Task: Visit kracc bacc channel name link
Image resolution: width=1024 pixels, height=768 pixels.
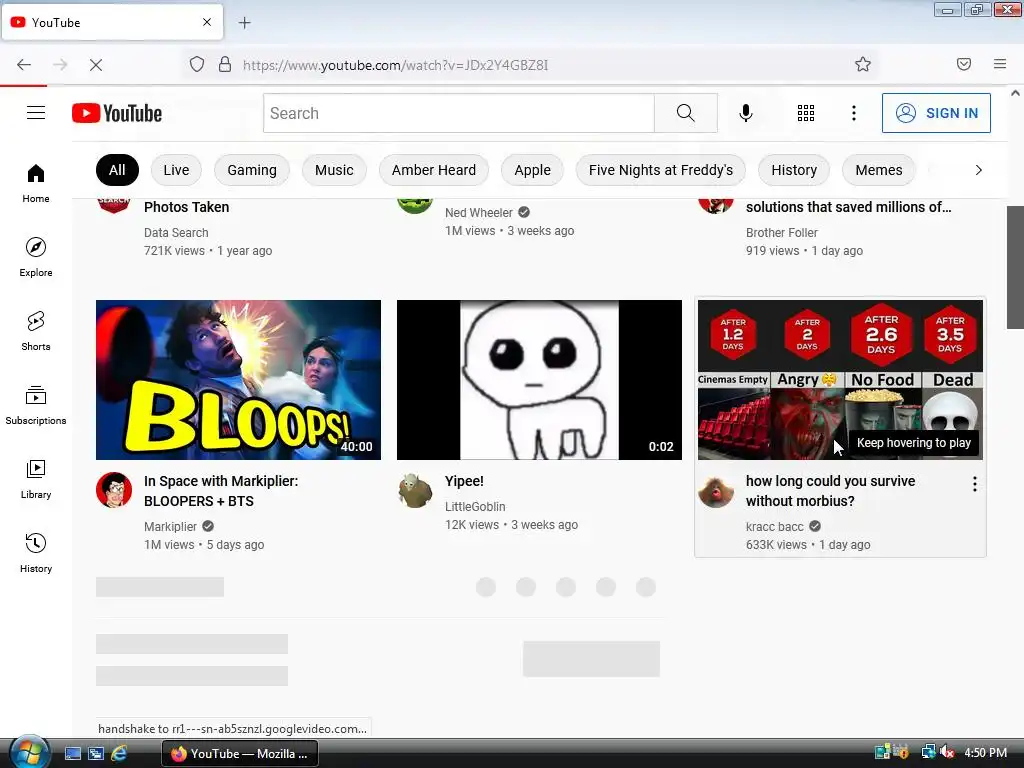Action: [x=775, y=526]
